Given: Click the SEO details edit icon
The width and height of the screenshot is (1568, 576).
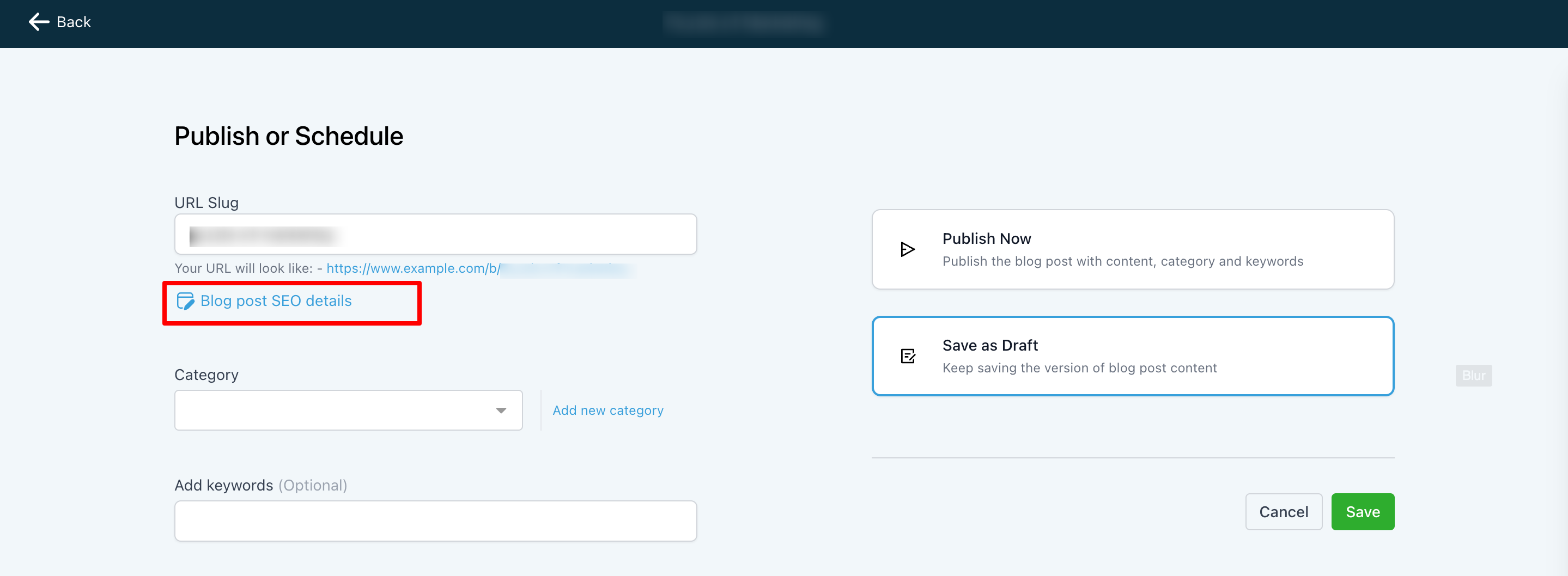Looking at the screenshot, I should (x=185, y=301).
